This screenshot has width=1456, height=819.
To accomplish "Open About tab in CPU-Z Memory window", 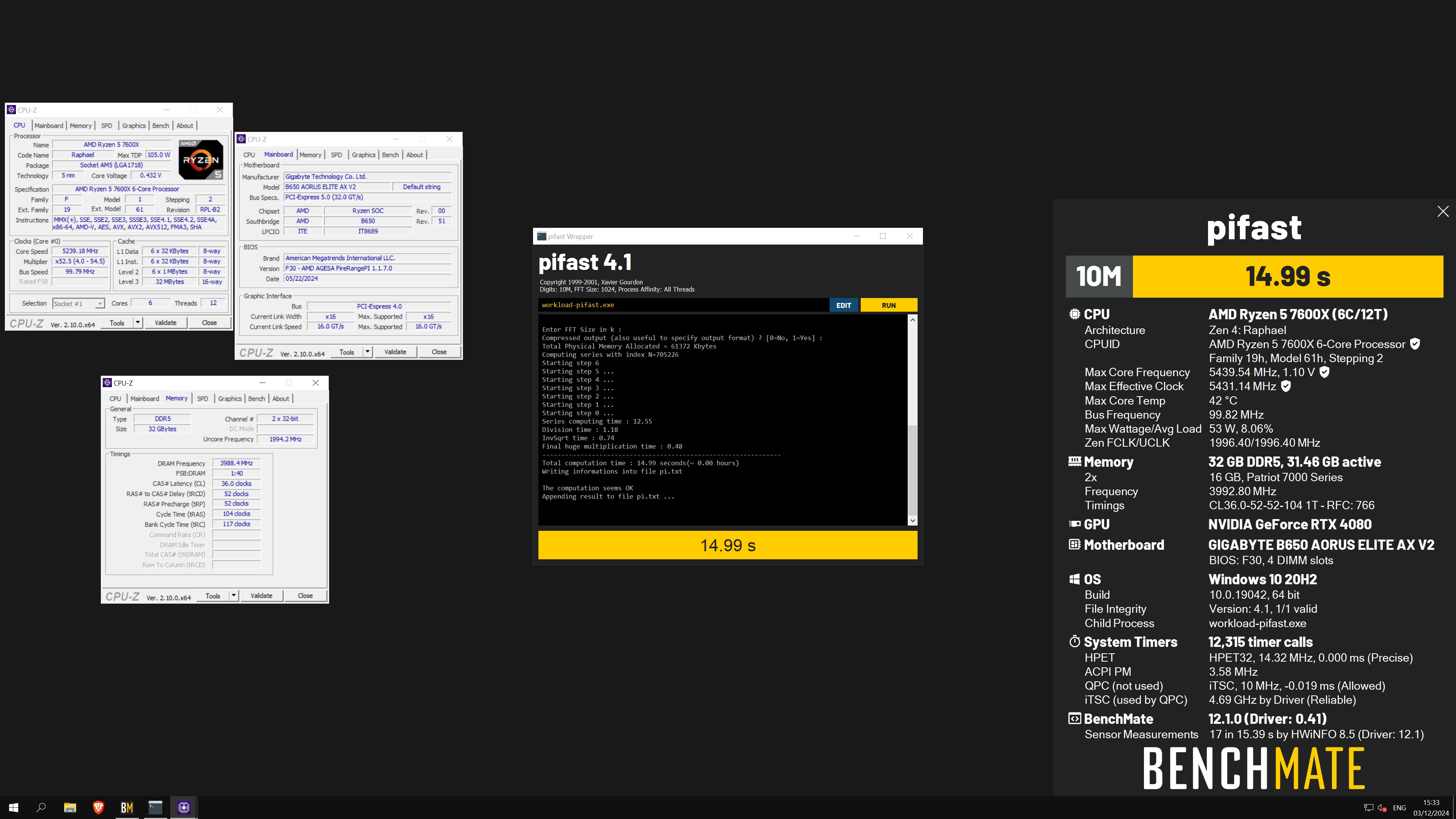I will (281, 399).
